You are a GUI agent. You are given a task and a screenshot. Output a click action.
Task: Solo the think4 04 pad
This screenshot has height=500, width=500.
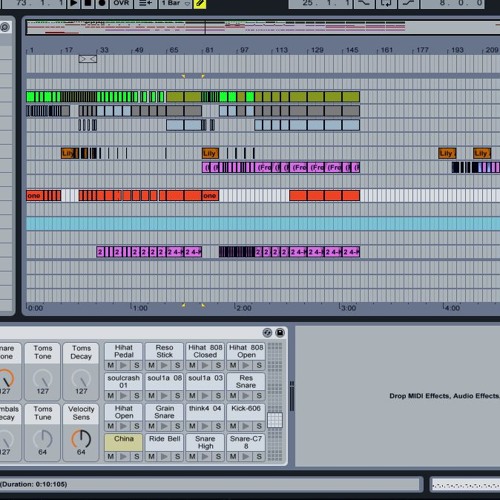coord(218,426)
